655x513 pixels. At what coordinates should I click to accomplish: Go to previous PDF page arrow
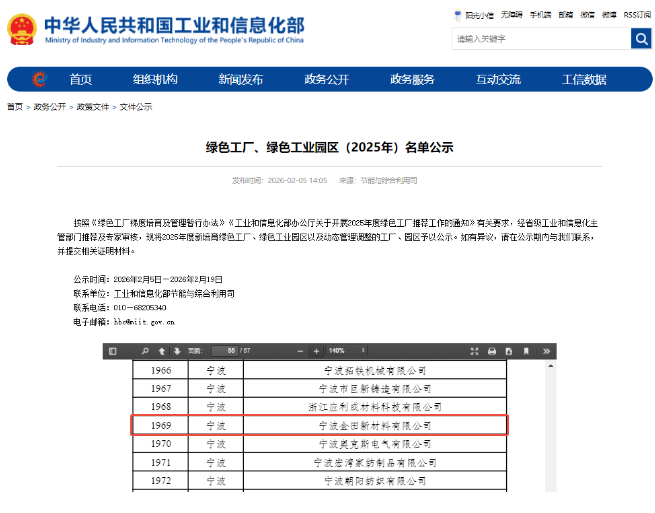tap(162, 351)
